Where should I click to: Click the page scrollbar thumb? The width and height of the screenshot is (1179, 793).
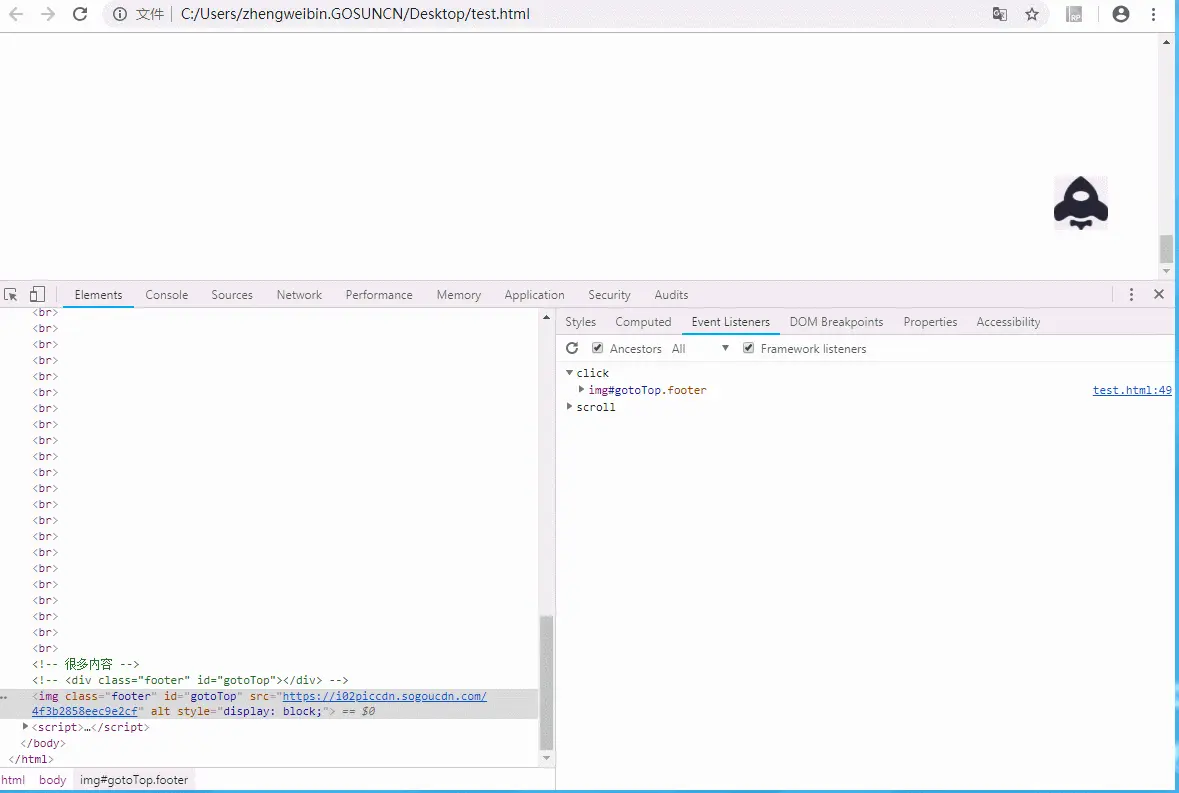pos(1166,250)
